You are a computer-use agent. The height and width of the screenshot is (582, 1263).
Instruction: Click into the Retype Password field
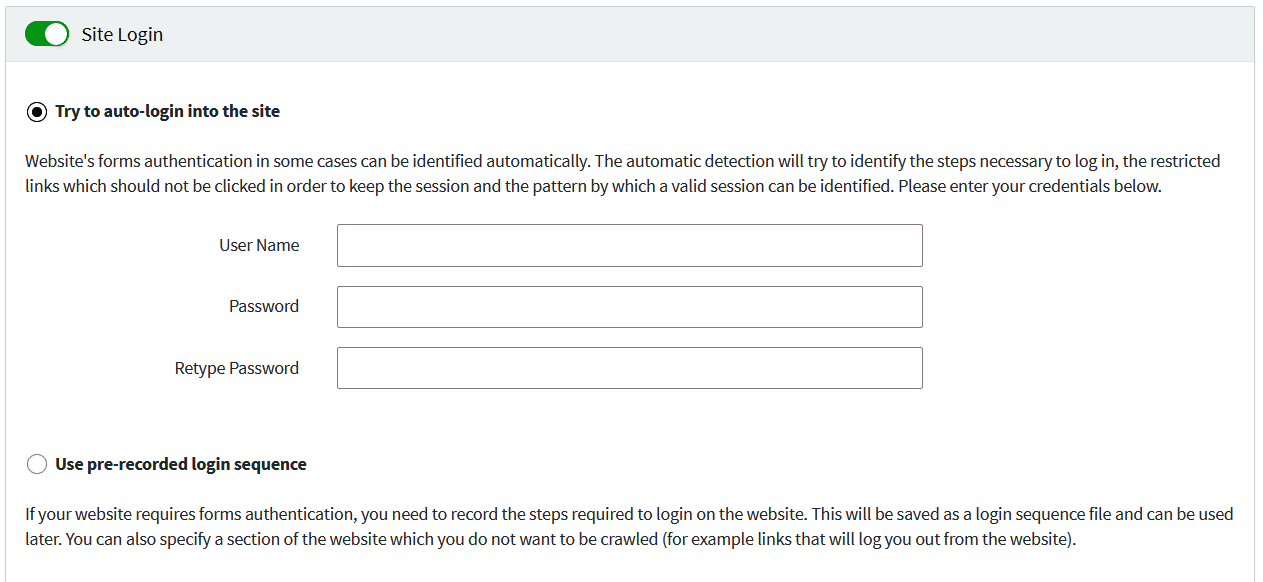[629, 368]
